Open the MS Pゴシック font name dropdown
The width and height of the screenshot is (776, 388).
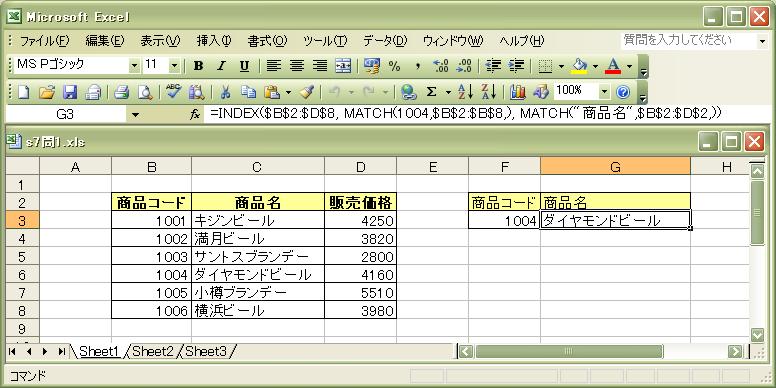[134, 66]
